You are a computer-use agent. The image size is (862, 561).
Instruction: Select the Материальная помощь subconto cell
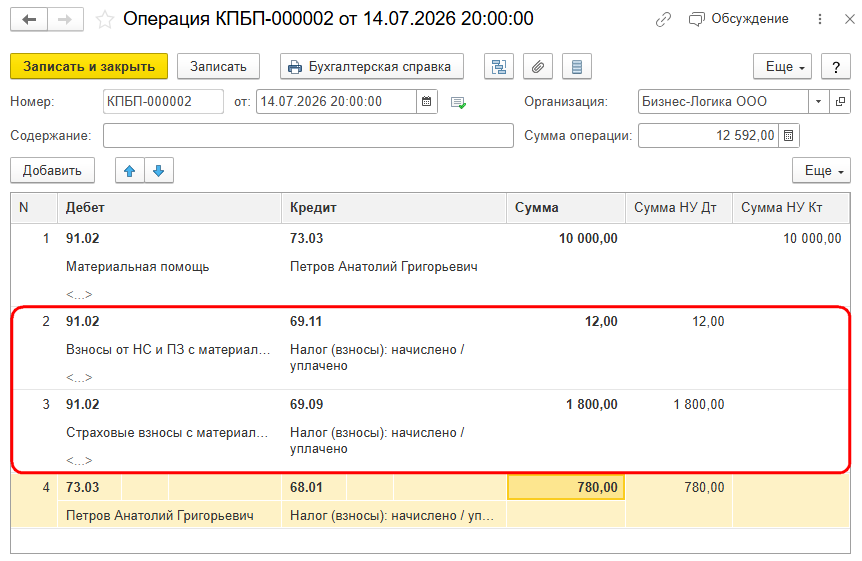pyautogui.click(x=137, y=267)
